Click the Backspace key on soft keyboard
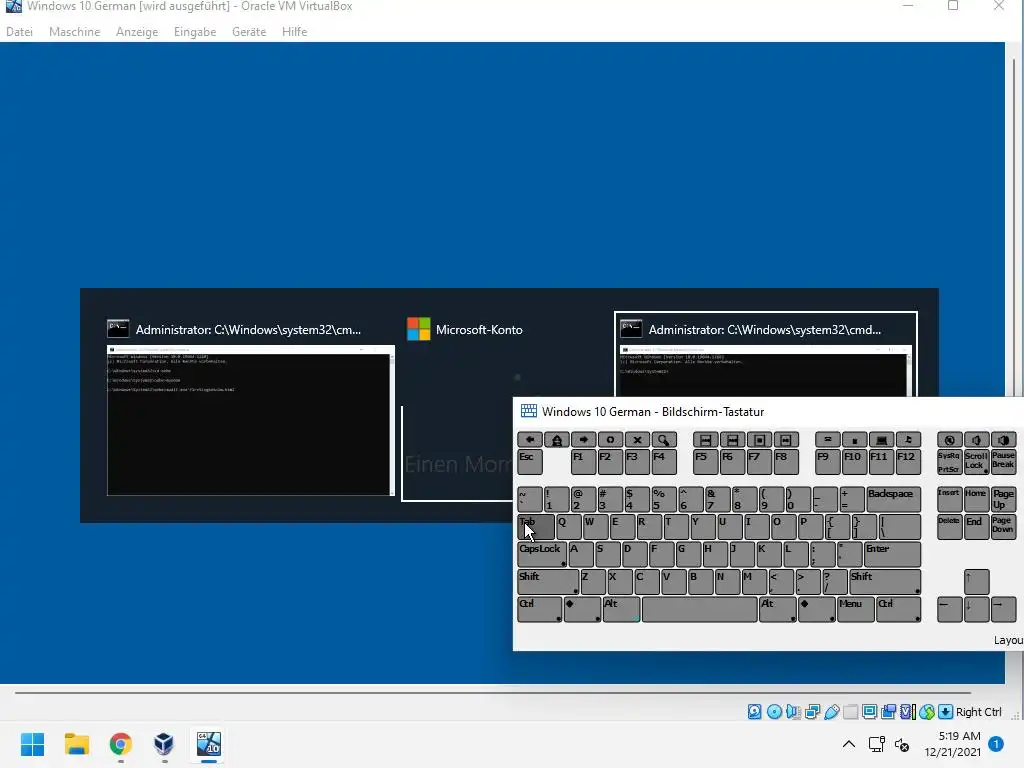The width and height of the screenshot is (1024, 768). tap(893, 500)
